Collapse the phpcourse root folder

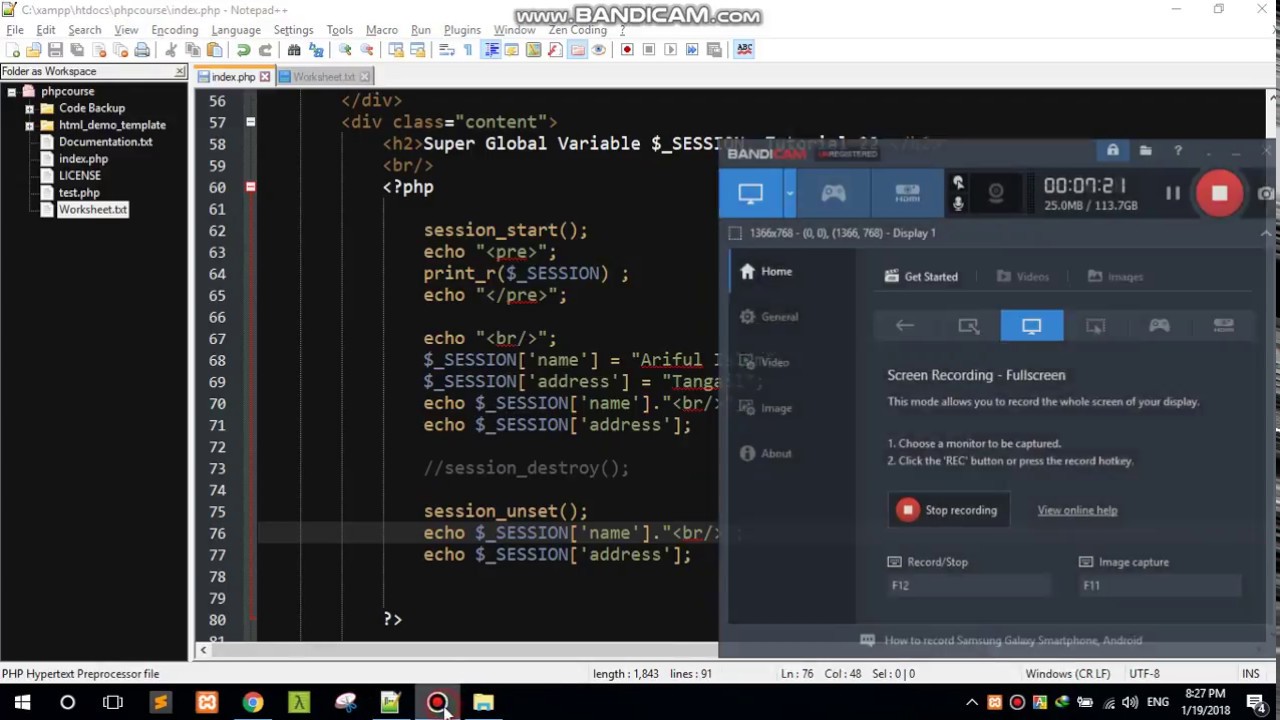11,91
